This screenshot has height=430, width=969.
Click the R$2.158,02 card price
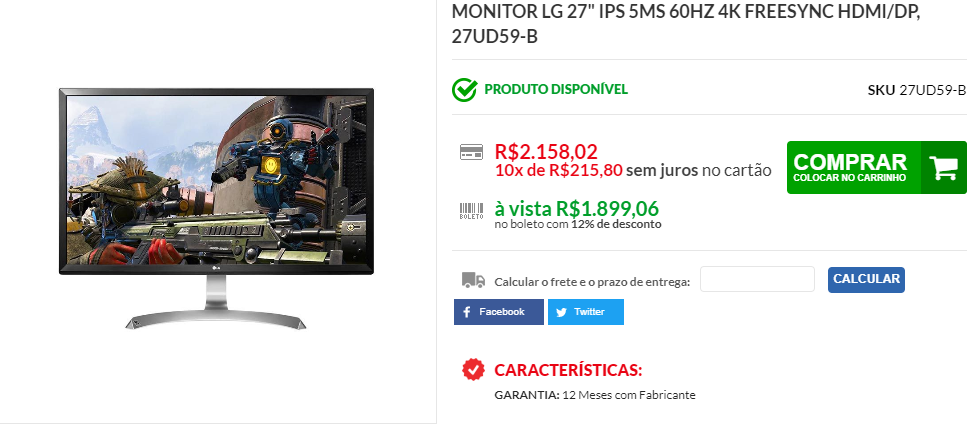(x=546, y=152)
